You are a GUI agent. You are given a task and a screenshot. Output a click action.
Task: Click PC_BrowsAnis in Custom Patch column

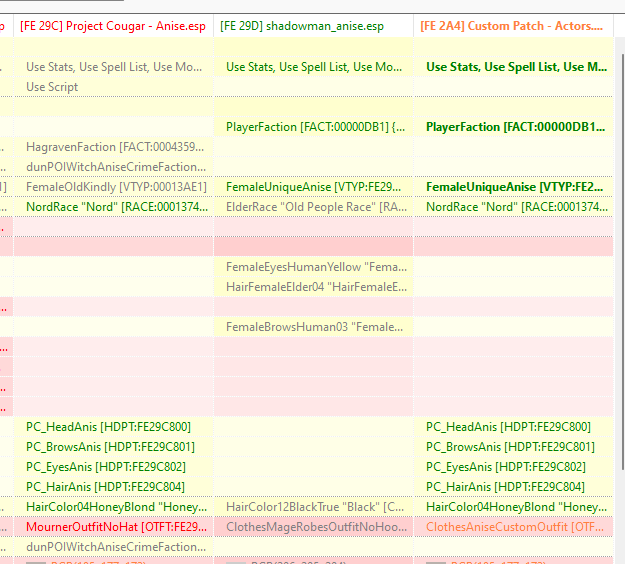pos(513,447)
